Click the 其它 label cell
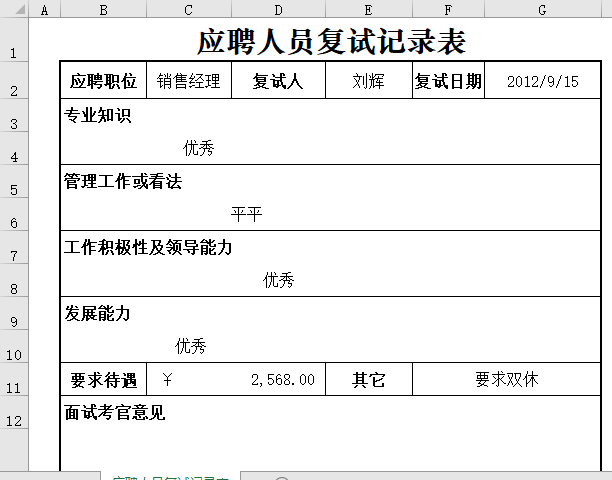Screen dimensions: 612x480 click(x=368, y=380)
